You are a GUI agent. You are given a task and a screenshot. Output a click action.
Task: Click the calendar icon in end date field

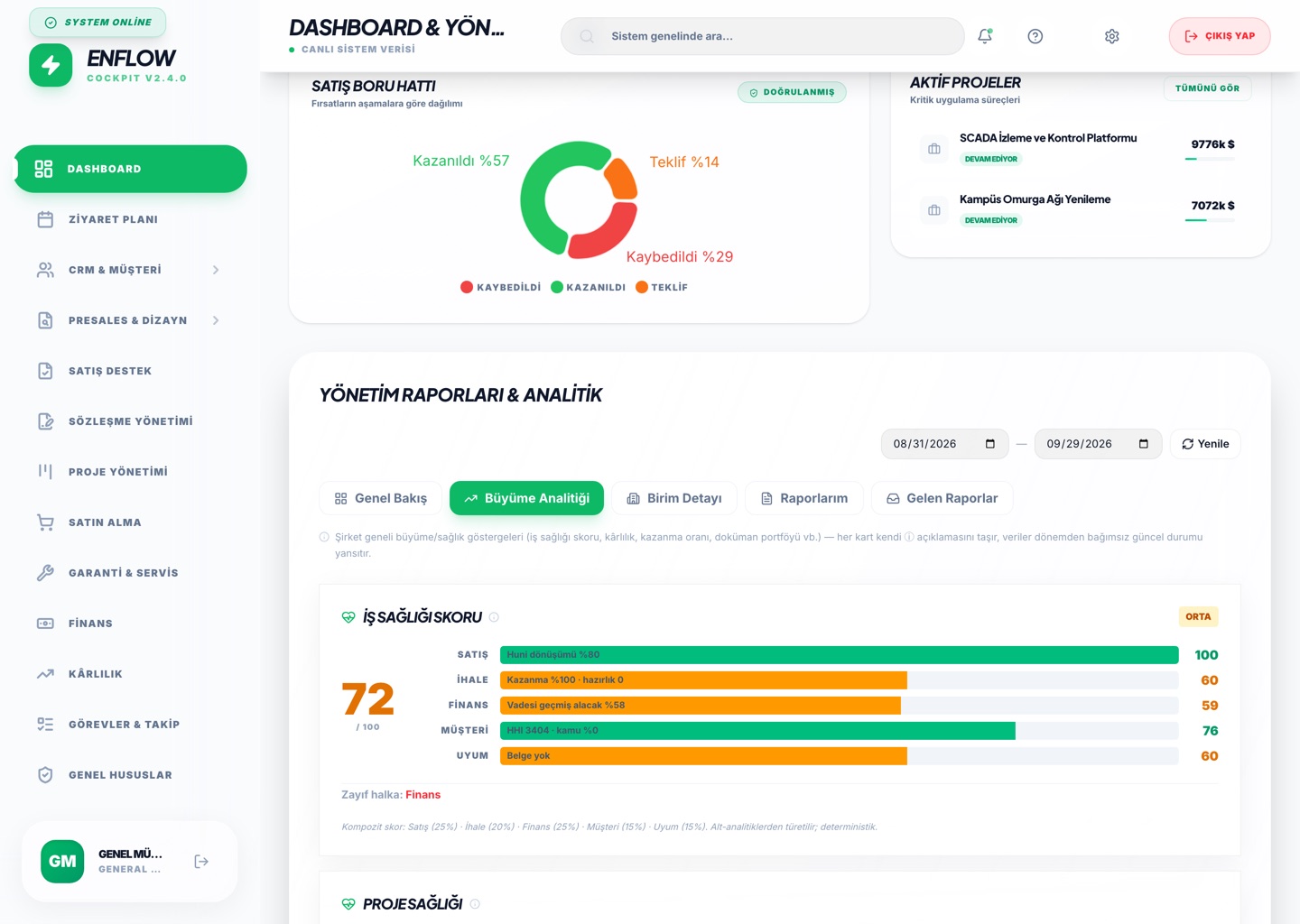tap(1144, 444)
